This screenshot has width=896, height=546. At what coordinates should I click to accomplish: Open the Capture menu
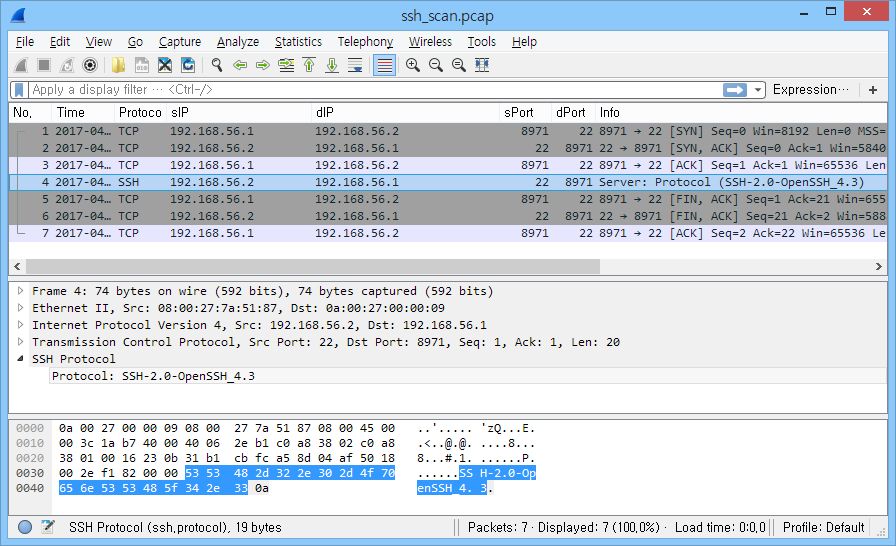coord(179,42)
